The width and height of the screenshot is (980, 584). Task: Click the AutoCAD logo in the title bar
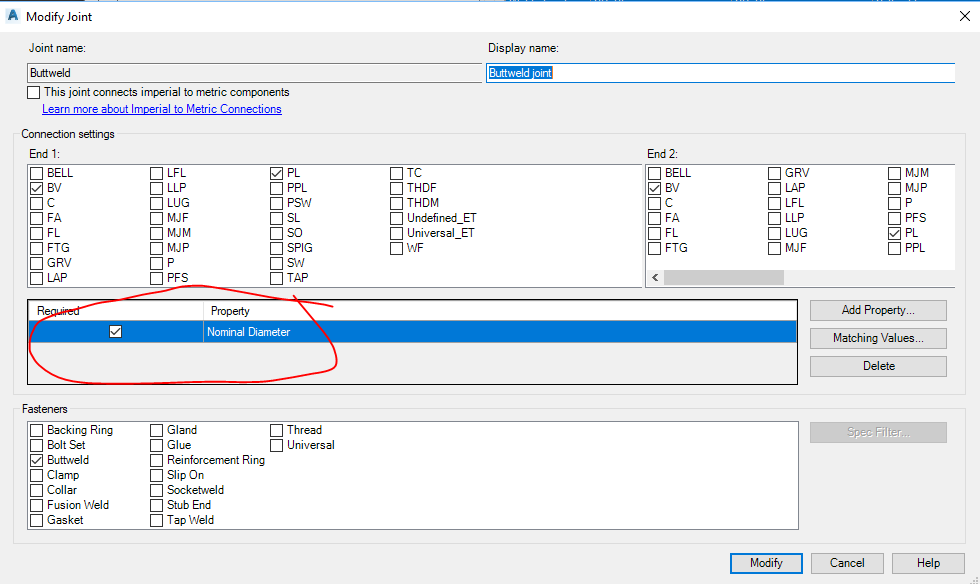(12, 16)
